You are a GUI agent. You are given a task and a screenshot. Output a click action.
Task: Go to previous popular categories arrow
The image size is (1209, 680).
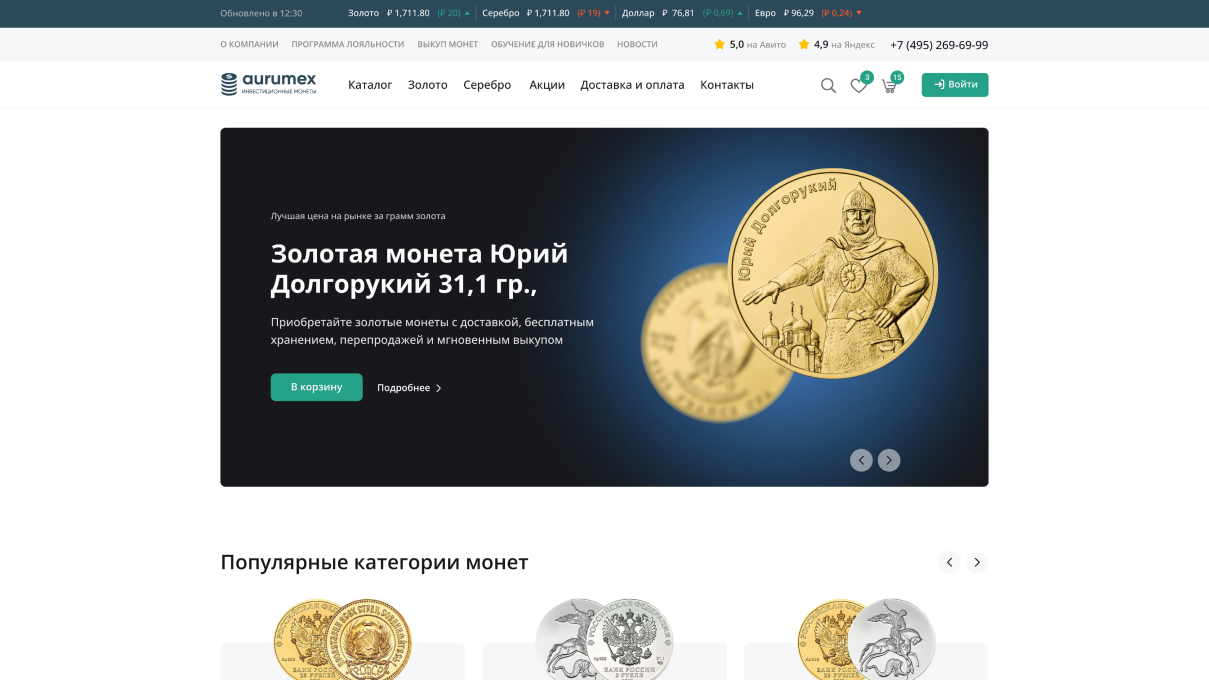click(x=950, y=562)
